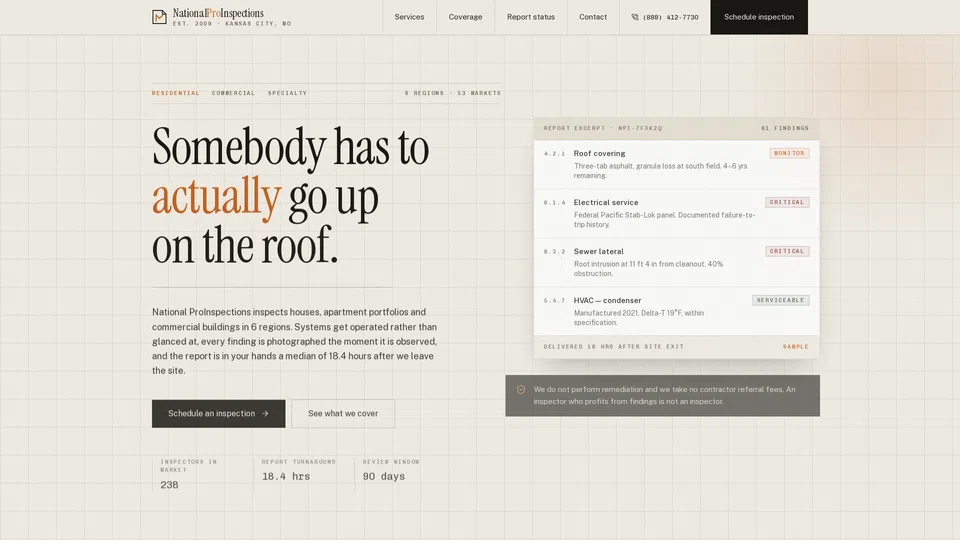
Task: Click the Root intrusion description text
Action: point(648,269)
